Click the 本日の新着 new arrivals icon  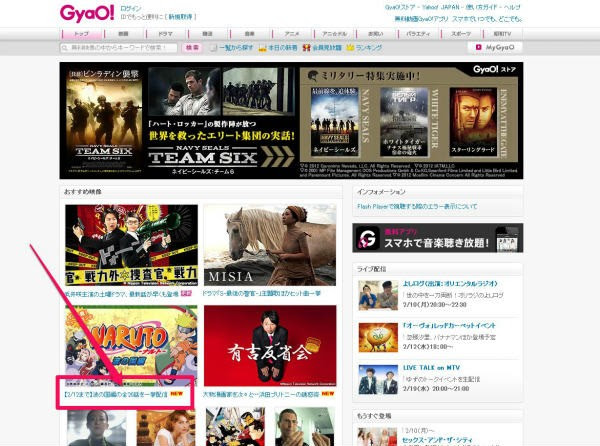262,48
